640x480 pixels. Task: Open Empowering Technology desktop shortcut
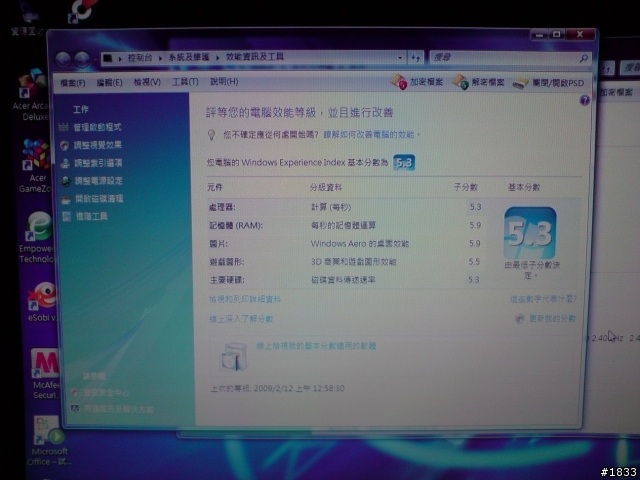36,238
